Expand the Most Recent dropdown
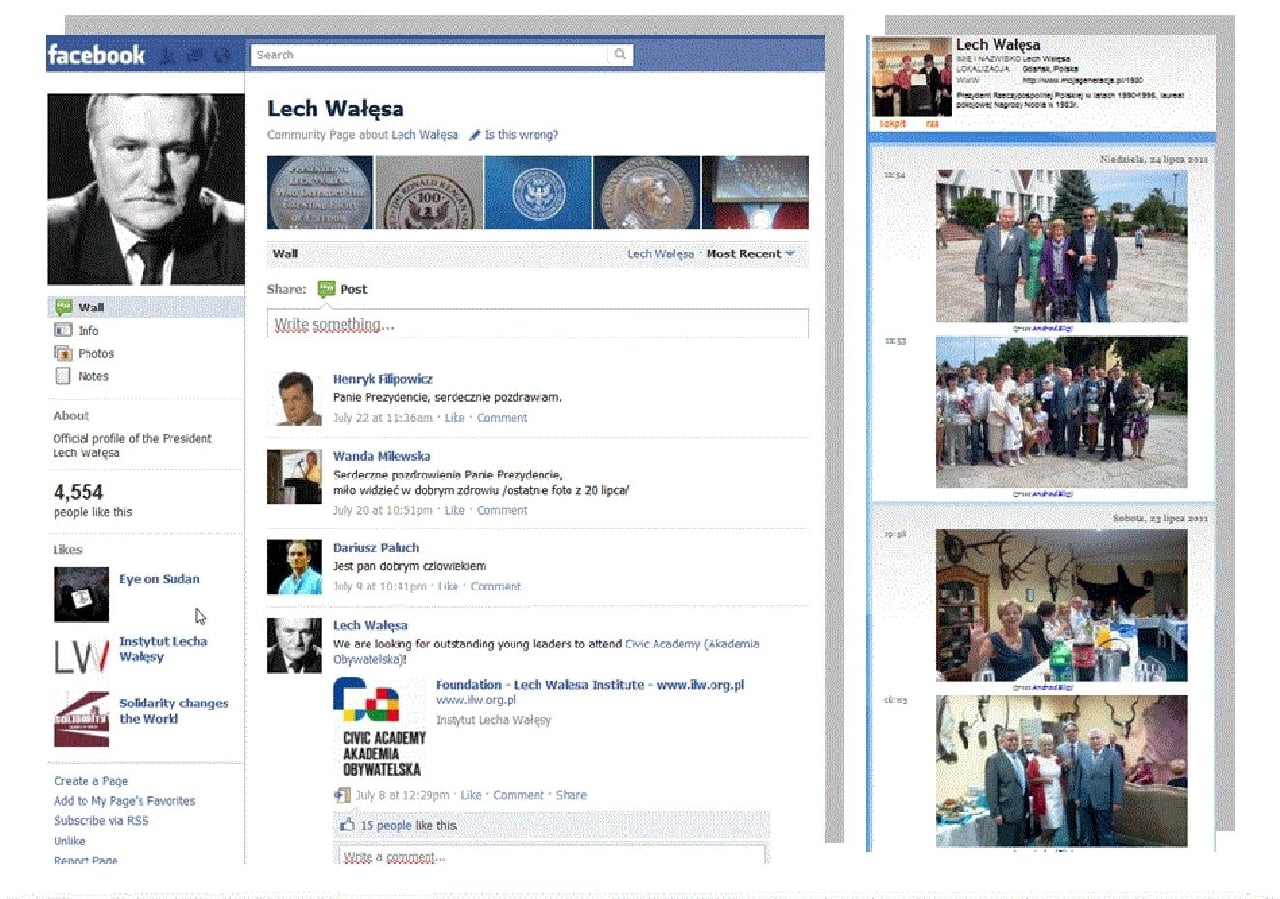Viewport: 1280px width, 899px height. pyautogui.click(x=790, y=254)
